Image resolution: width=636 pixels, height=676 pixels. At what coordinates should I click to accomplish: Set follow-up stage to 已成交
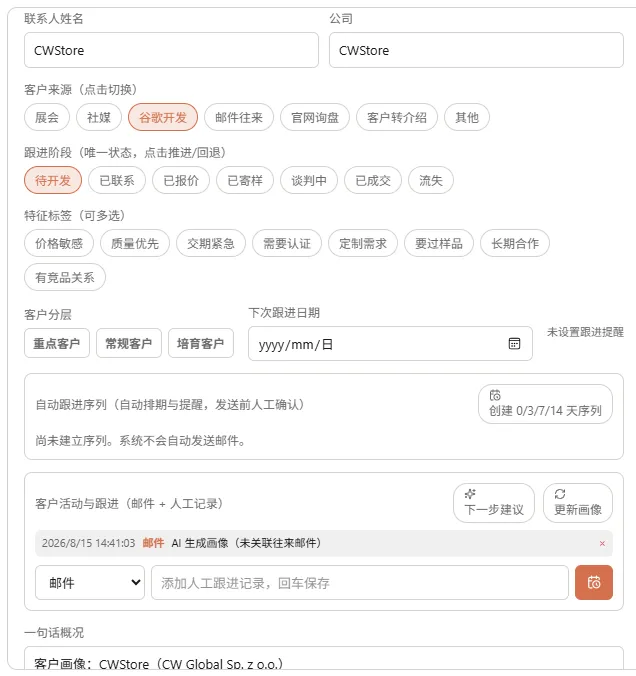coord(373,180)
